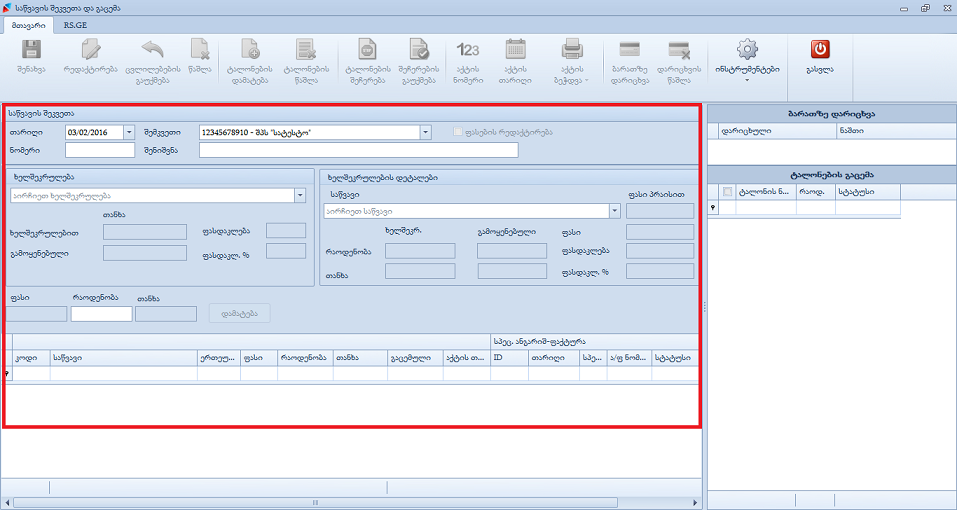
Task: Switch to the RS.GE tab
Action: (75, 26)
